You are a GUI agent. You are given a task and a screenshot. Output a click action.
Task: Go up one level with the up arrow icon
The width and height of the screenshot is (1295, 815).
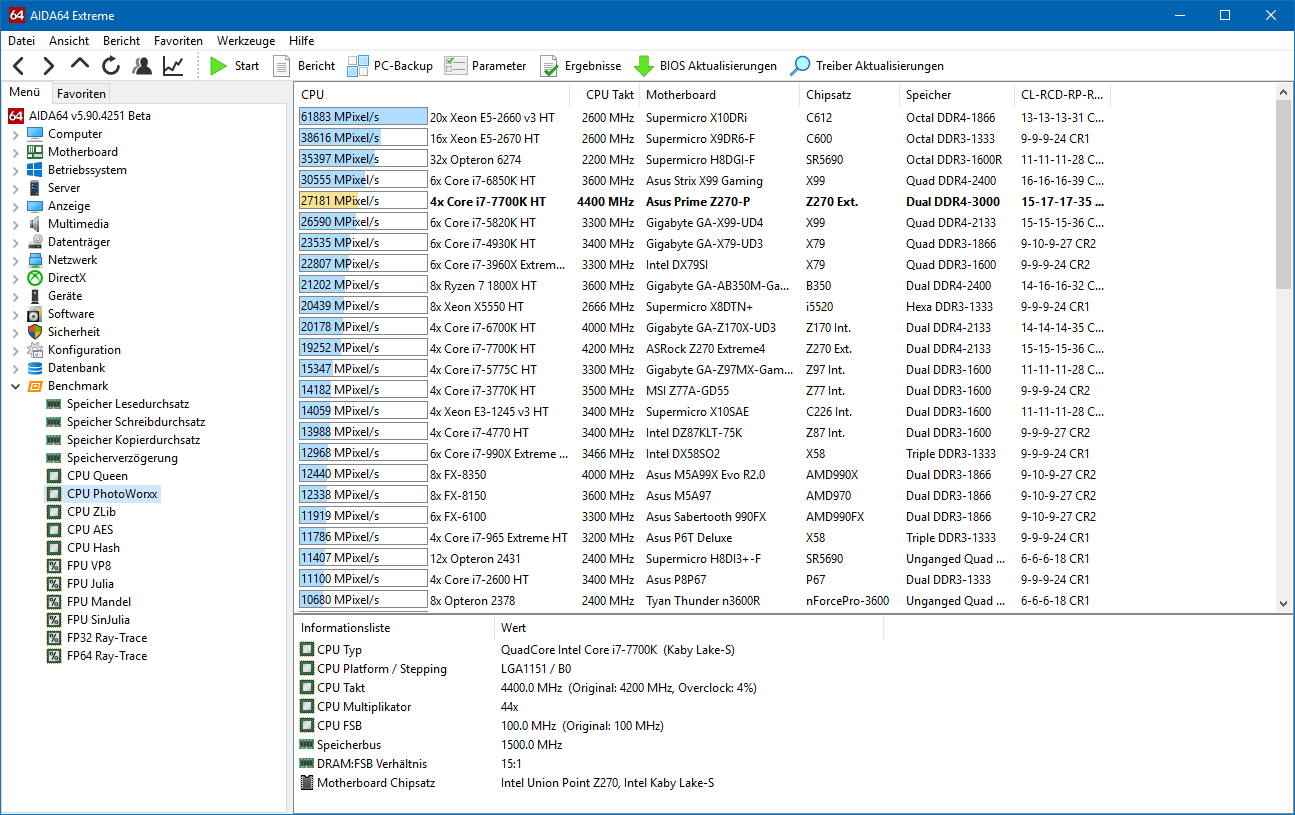(80, 66)
